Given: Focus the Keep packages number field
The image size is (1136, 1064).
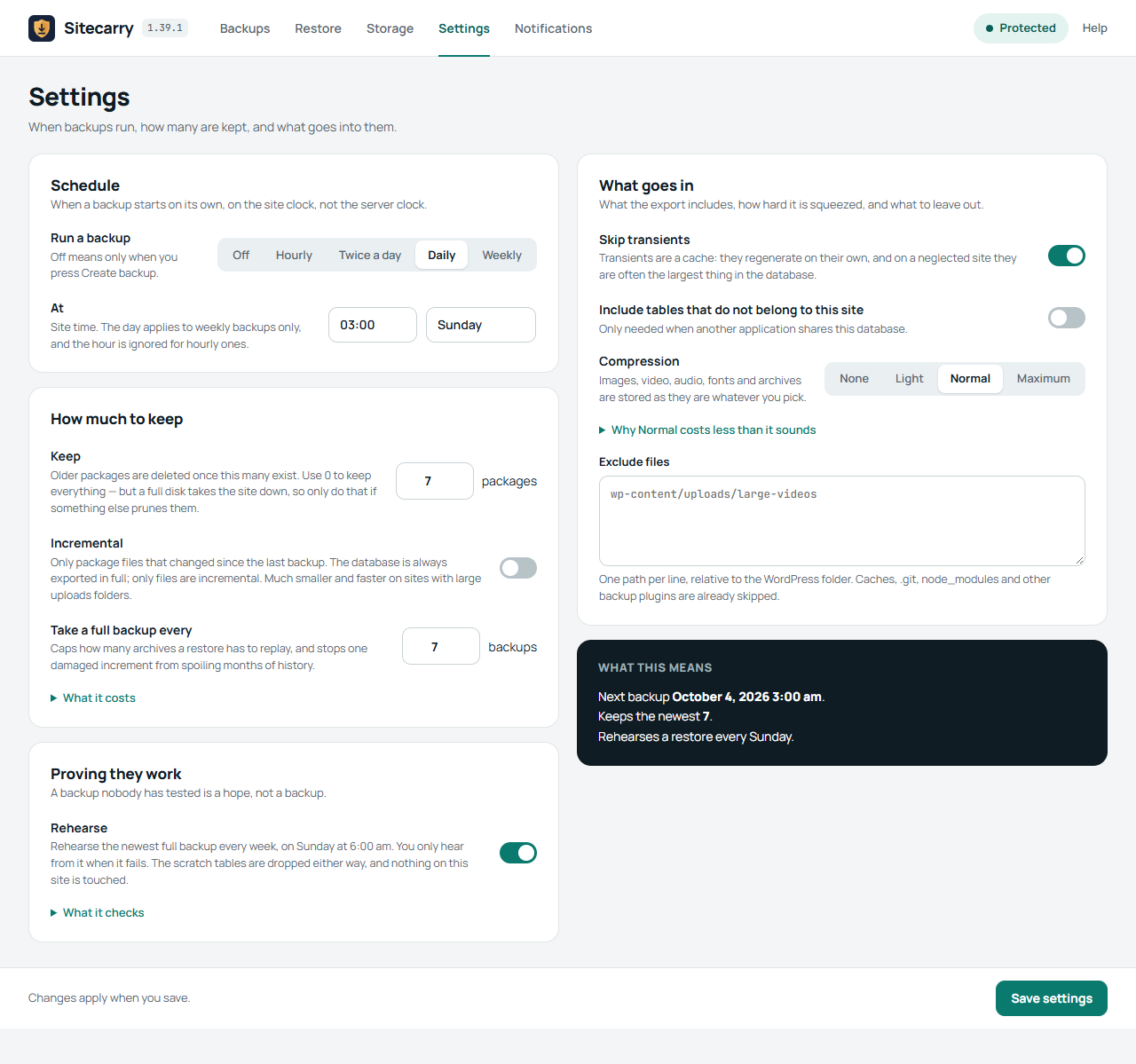Looking at the screenshot, I should [x=435, y=481].
